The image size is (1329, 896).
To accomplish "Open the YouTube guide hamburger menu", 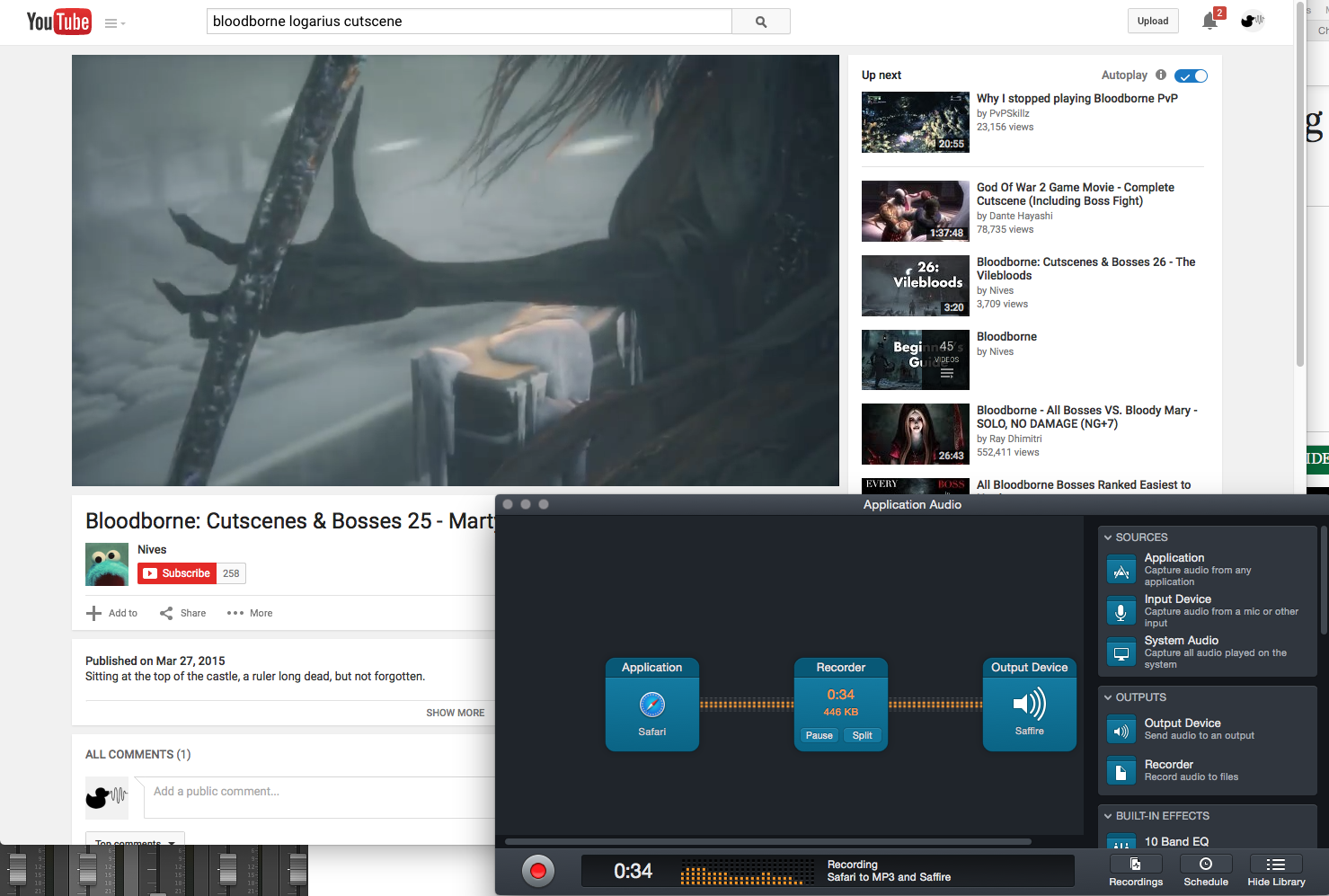I will 114,23.
